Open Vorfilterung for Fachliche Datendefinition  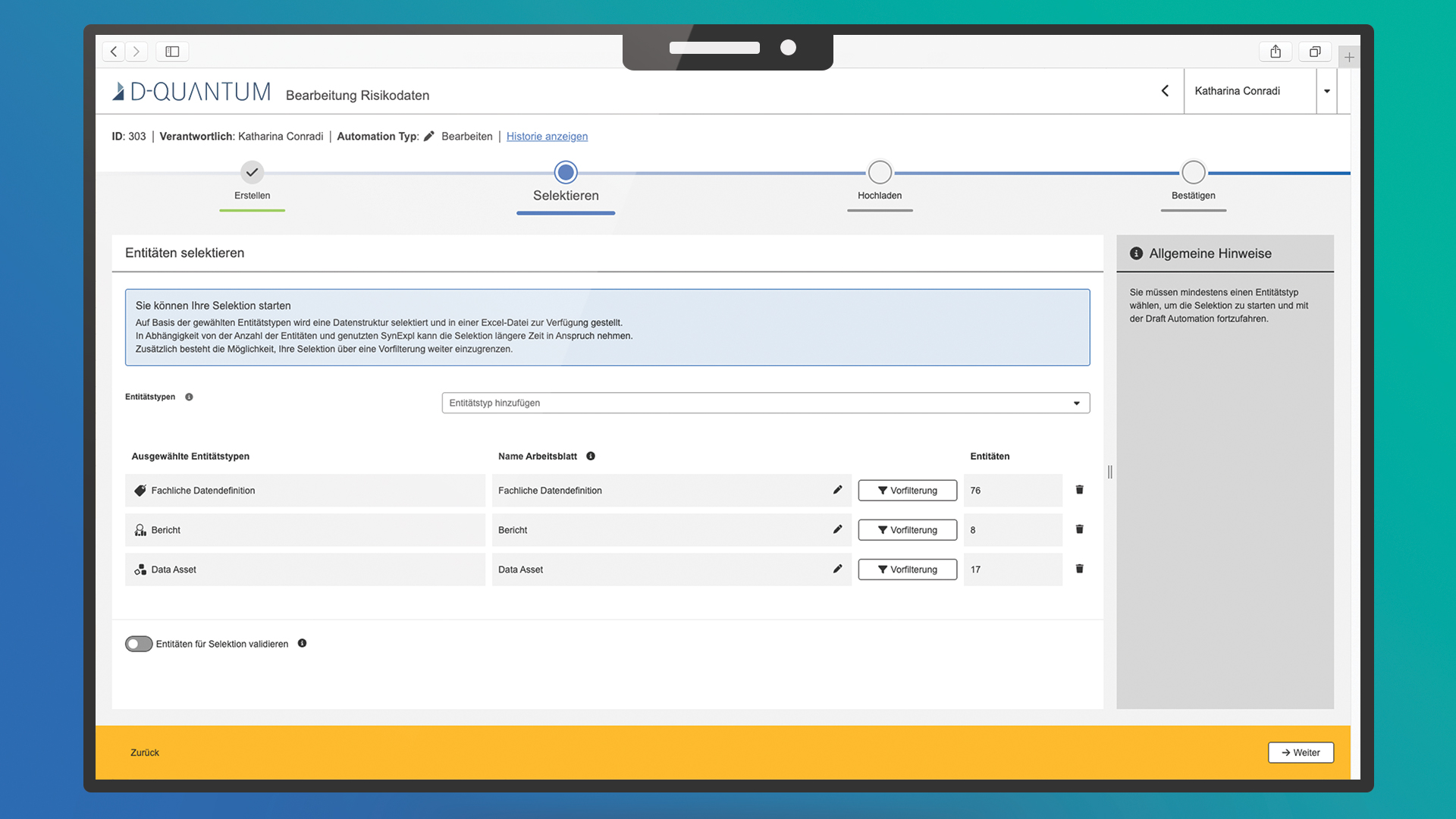point(907,491)
